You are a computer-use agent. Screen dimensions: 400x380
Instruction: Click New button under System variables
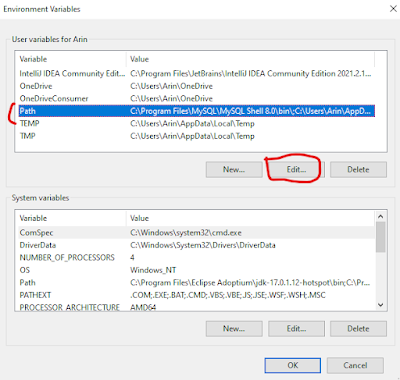pos(234,329)
